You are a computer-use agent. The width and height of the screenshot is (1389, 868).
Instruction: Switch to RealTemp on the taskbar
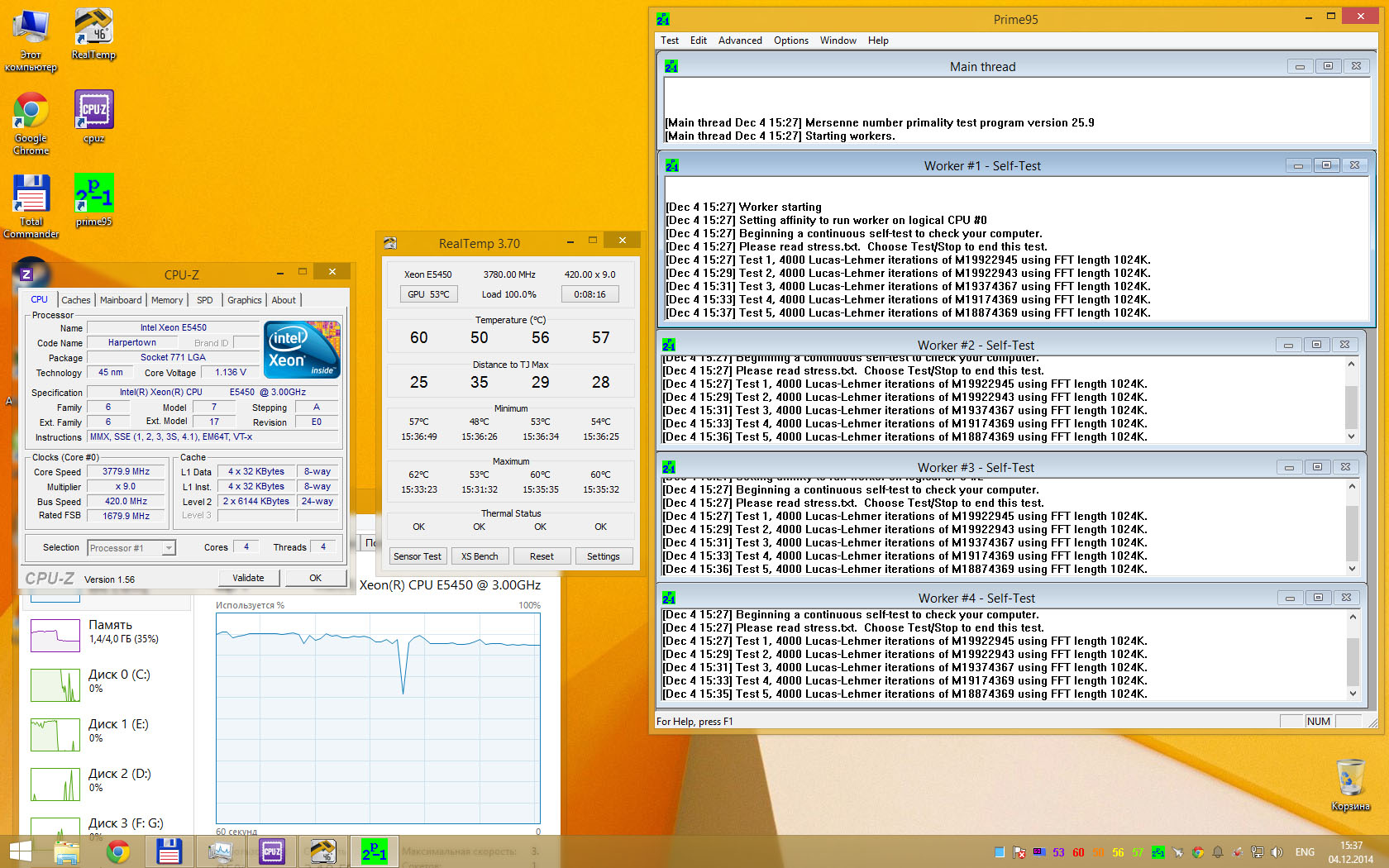323,851
